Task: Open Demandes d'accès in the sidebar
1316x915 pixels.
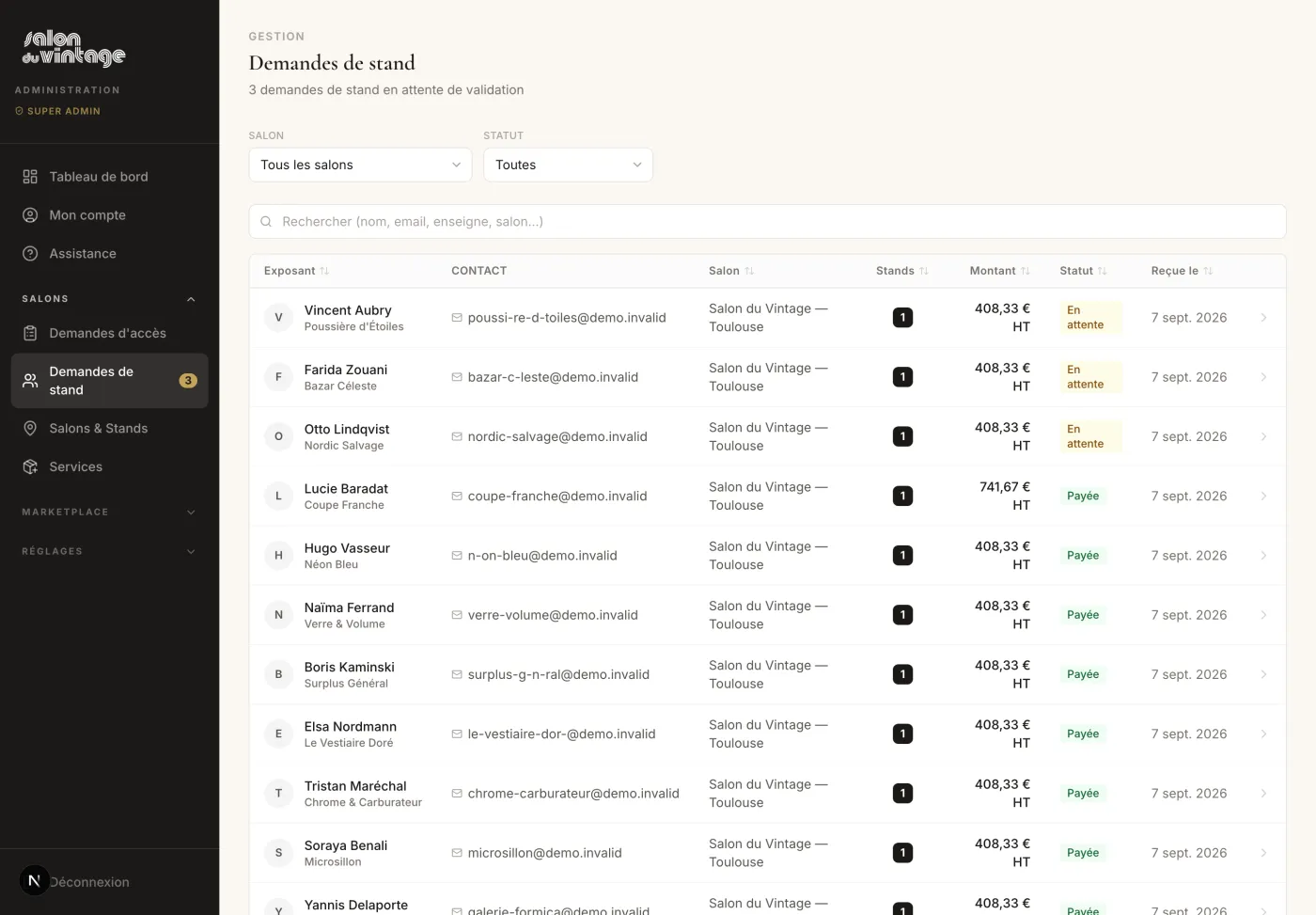Action: pyautogui.click(x=109, y=333)
